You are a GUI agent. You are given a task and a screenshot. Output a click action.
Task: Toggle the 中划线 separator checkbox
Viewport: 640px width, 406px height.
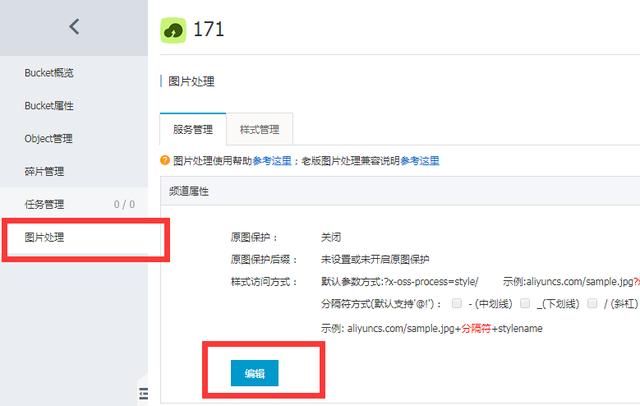457,303
